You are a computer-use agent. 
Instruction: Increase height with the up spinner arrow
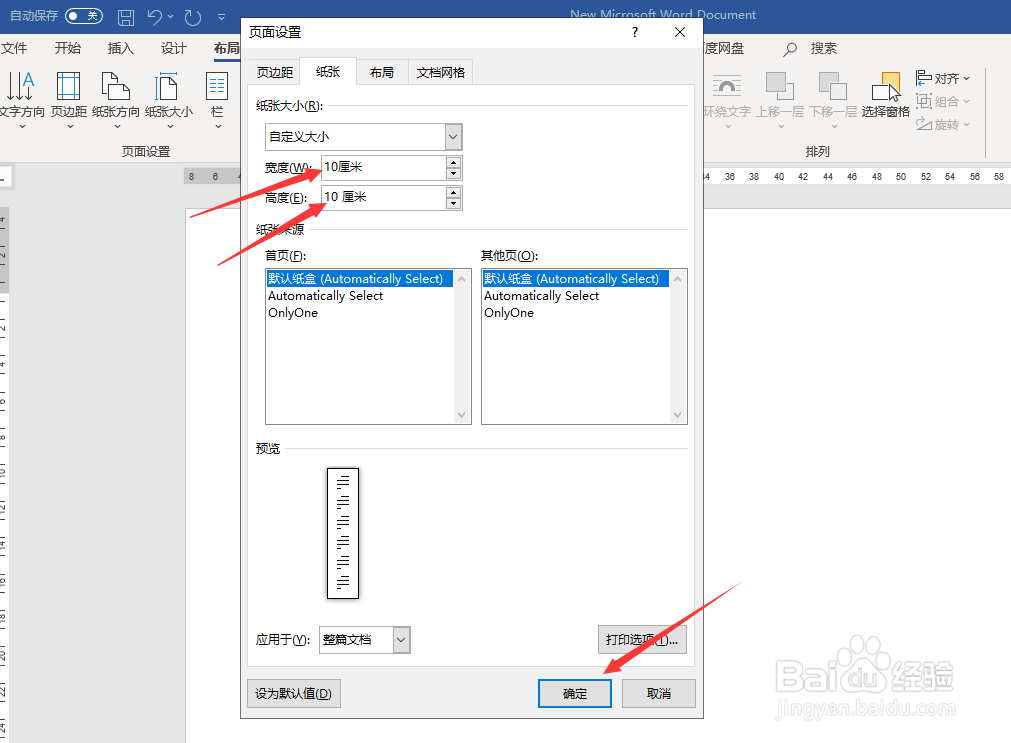click(454, 192)
